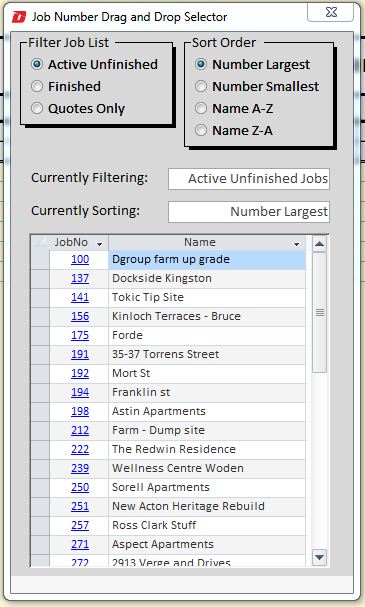The width and height of the screenshot is (365, 607).
Task: Open job number 194 link
Action: (80, 392)
